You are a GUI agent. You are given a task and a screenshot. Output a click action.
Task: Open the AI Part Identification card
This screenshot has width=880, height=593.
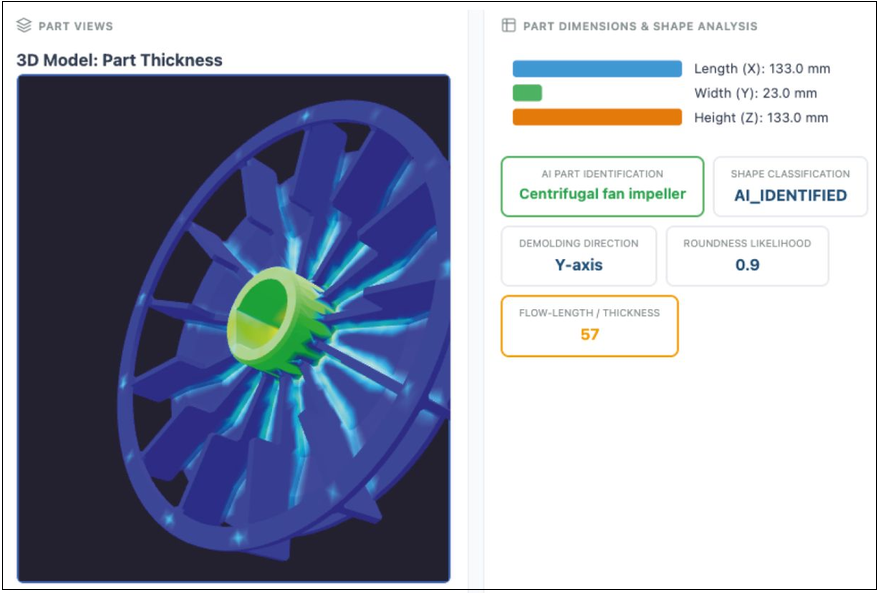(x=602, y=186)
